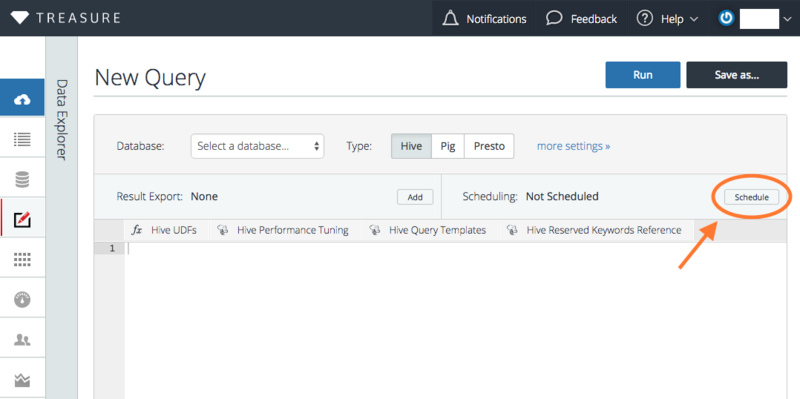Open the Help menu dropdown
The height and width of the screenshot is (399, 800).
pyautogui.click(x=667, y=19)
